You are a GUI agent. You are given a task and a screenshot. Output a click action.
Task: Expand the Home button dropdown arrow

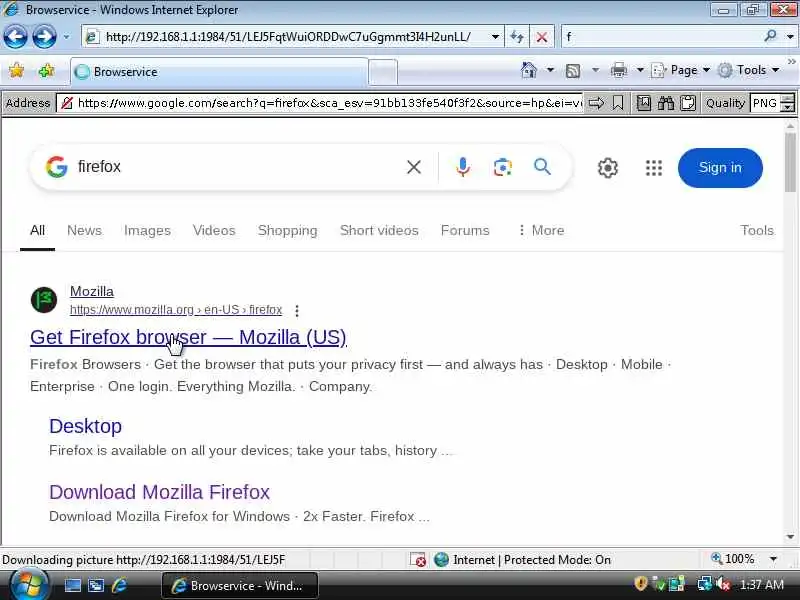550,70
